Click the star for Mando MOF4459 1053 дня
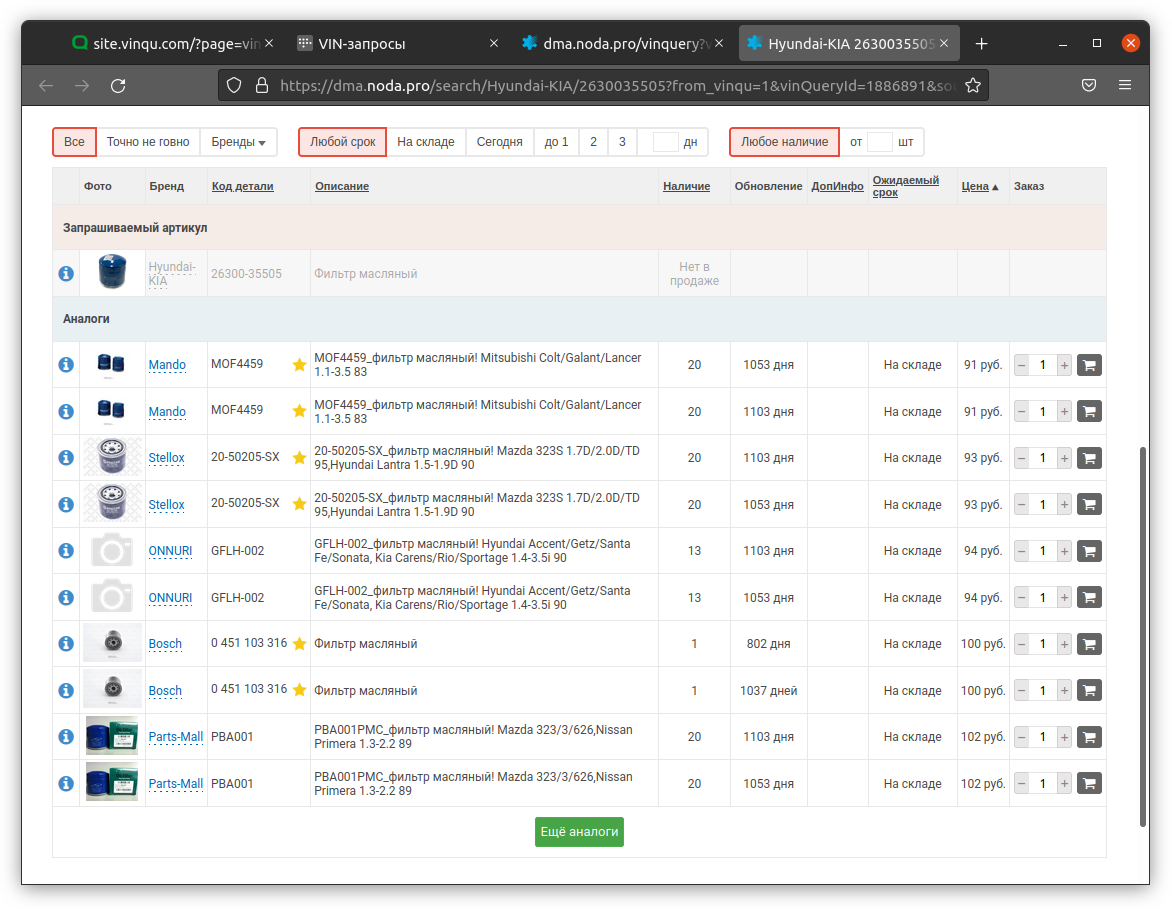This screenshot has width=1172, height=909. pos(299,365)
